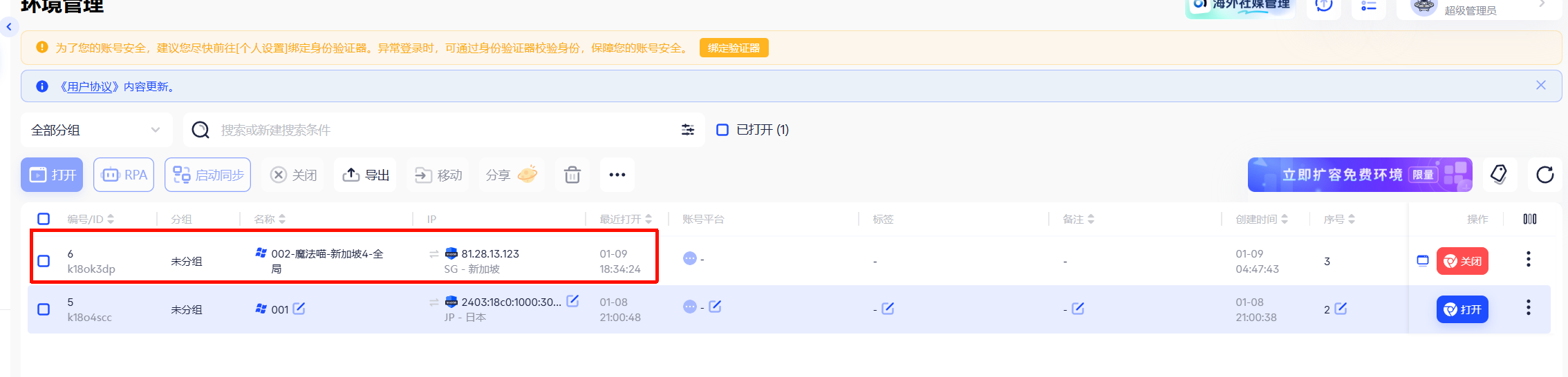Check the select-all checkbox in table header
This screenshot has height=377, width=1568.
(x=44, y=219)
